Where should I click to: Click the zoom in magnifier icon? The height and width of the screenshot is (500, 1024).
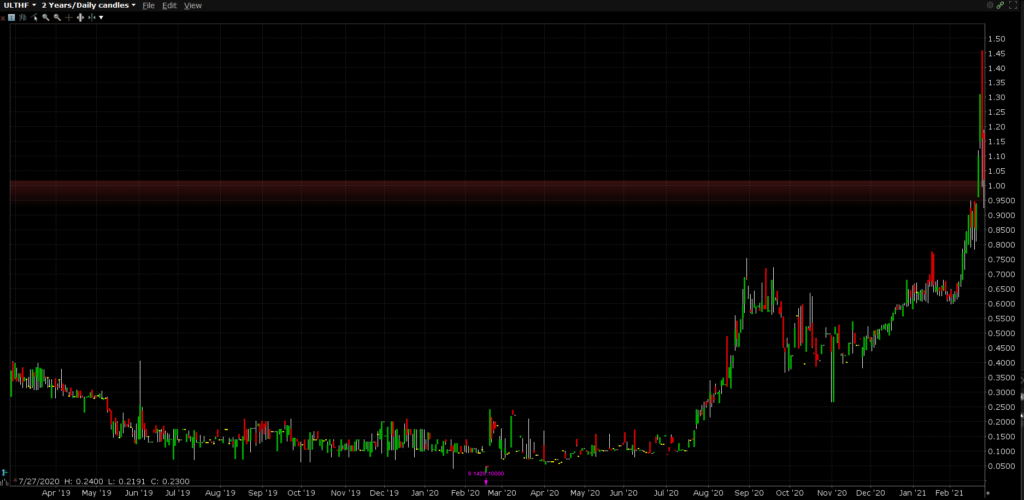point(46,18)
